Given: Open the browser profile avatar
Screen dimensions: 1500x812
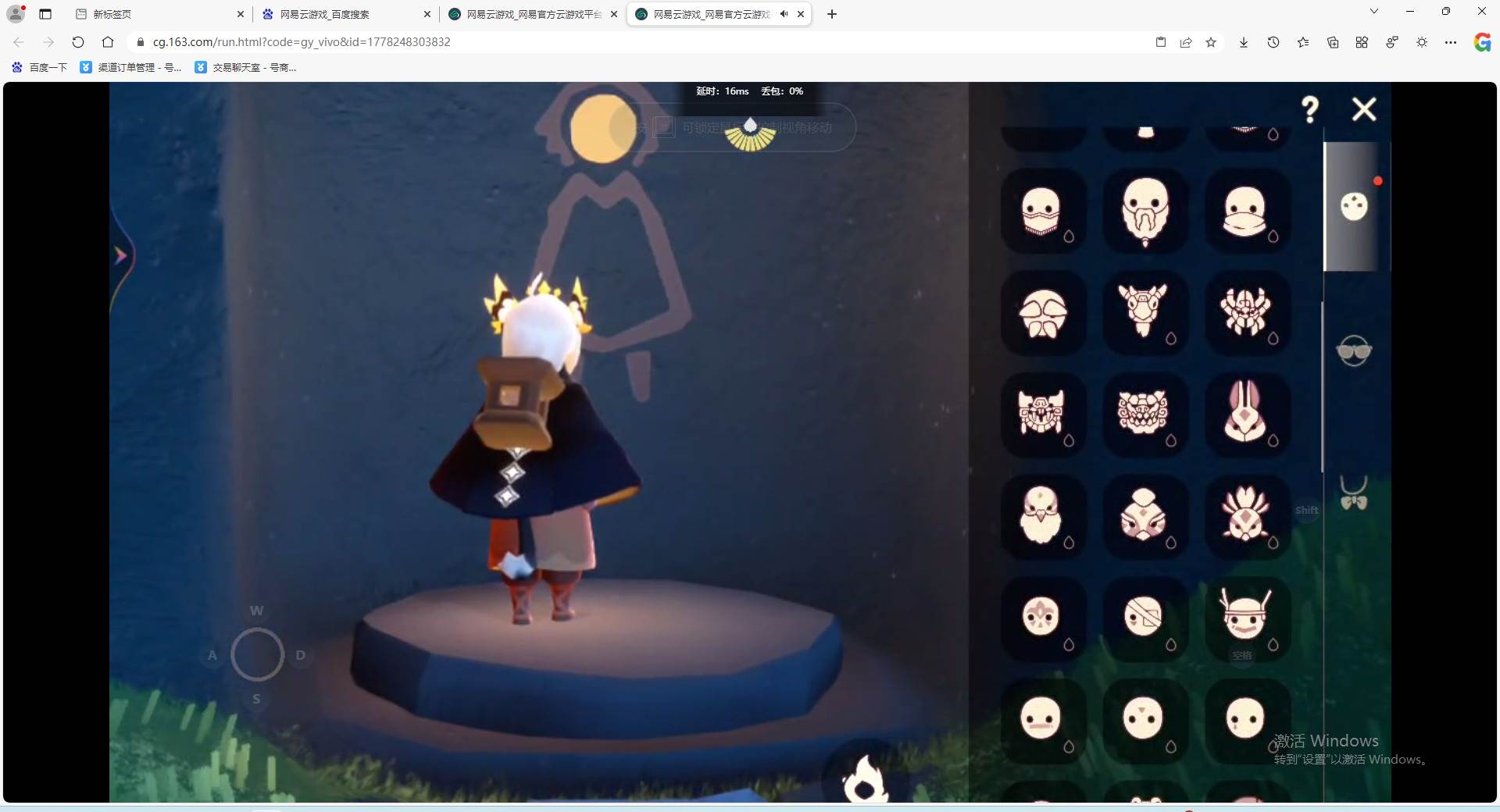Looking at the screenshot, I should click(x=16, y=13).
